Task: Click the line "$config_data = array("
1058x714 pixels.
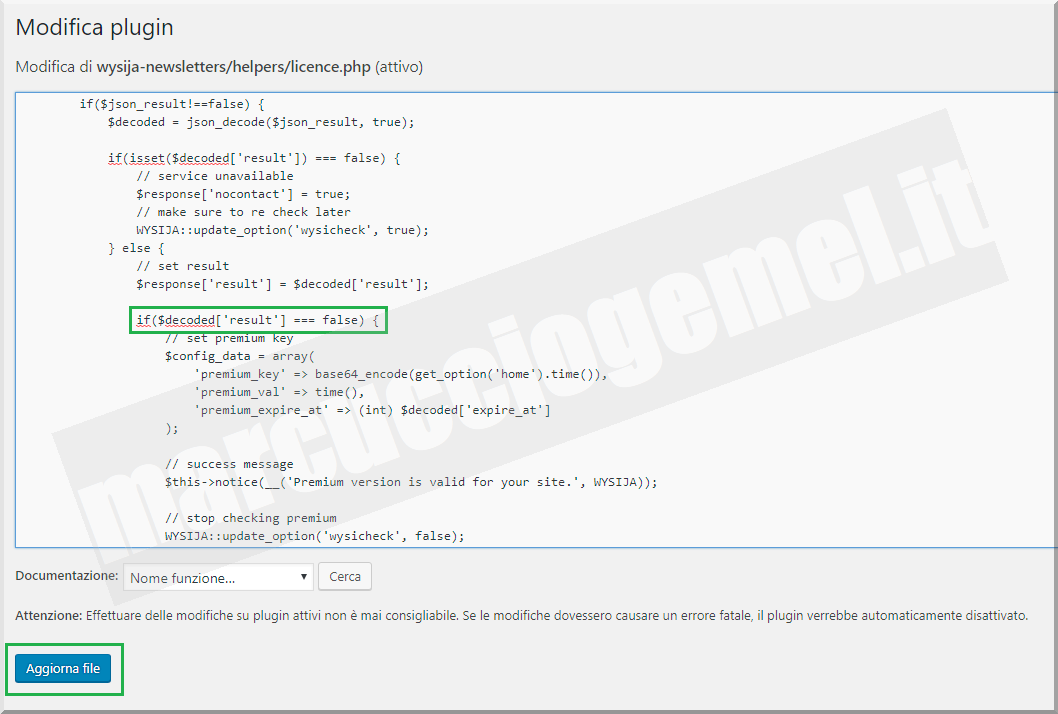Action: tap(240, 356)
